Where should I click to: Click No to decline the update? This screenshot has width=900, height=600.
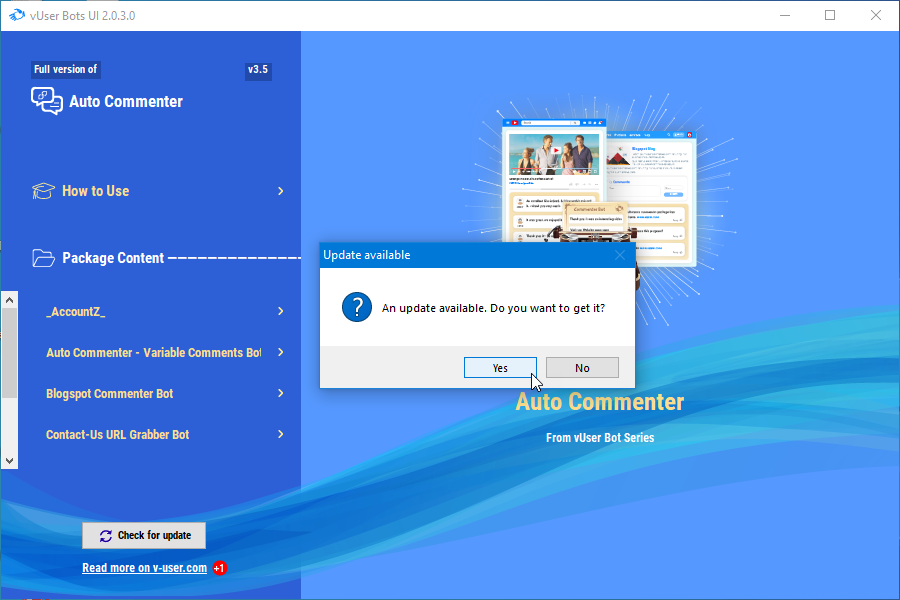point(582,367)
